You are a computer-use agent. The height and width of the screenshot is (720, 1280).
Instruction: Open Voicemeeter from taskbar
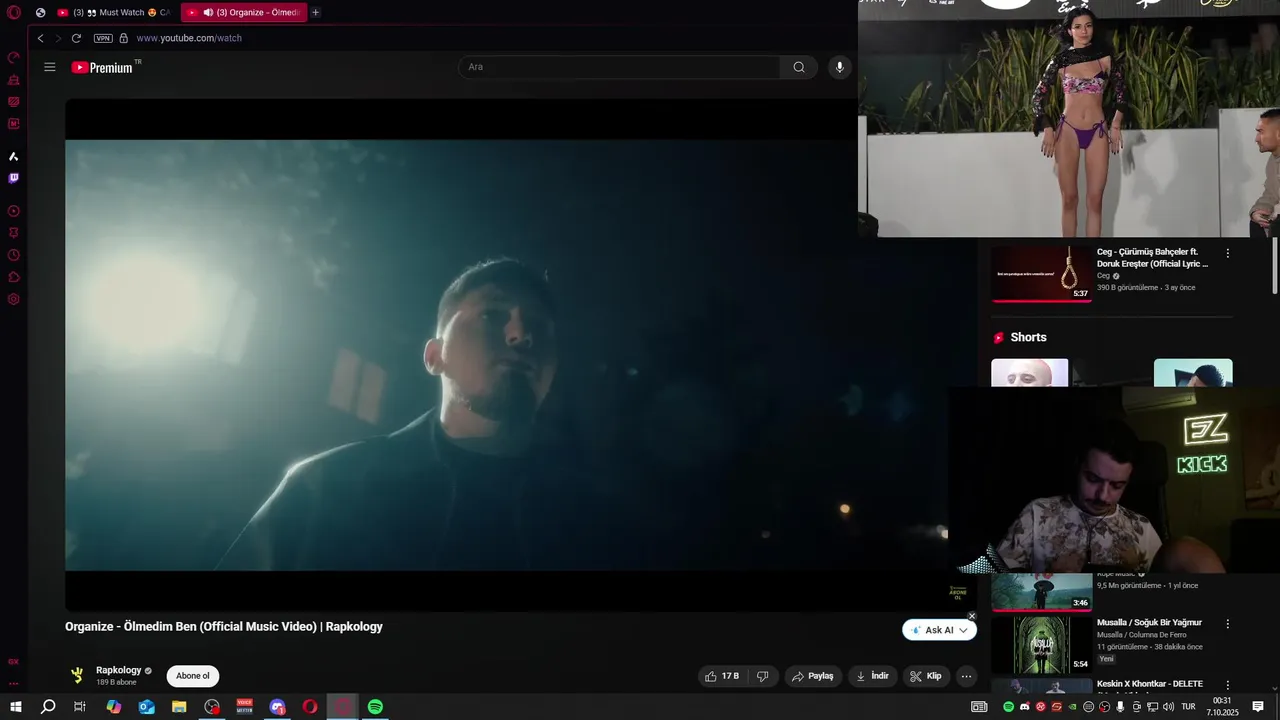pos(244,707)
